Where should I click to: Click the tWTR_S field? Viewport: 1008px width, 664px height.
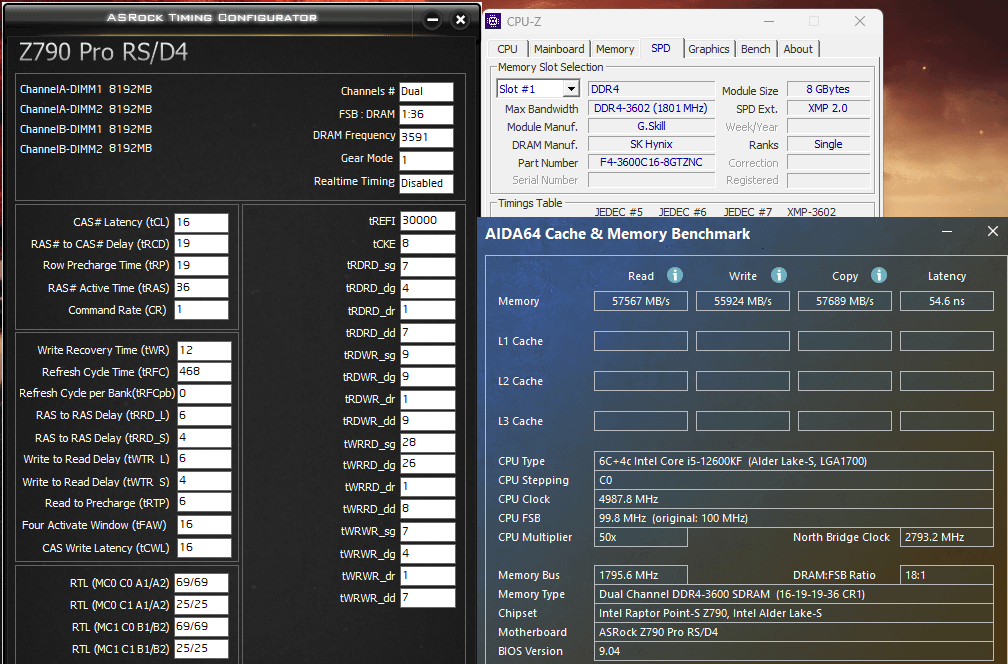204,481
